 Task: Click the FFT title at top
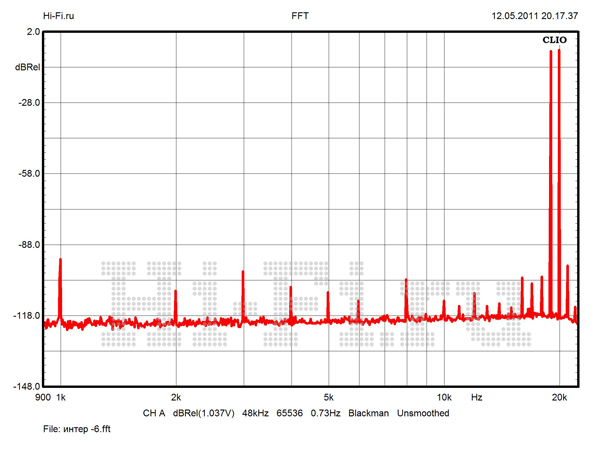(x=300, y=17)
